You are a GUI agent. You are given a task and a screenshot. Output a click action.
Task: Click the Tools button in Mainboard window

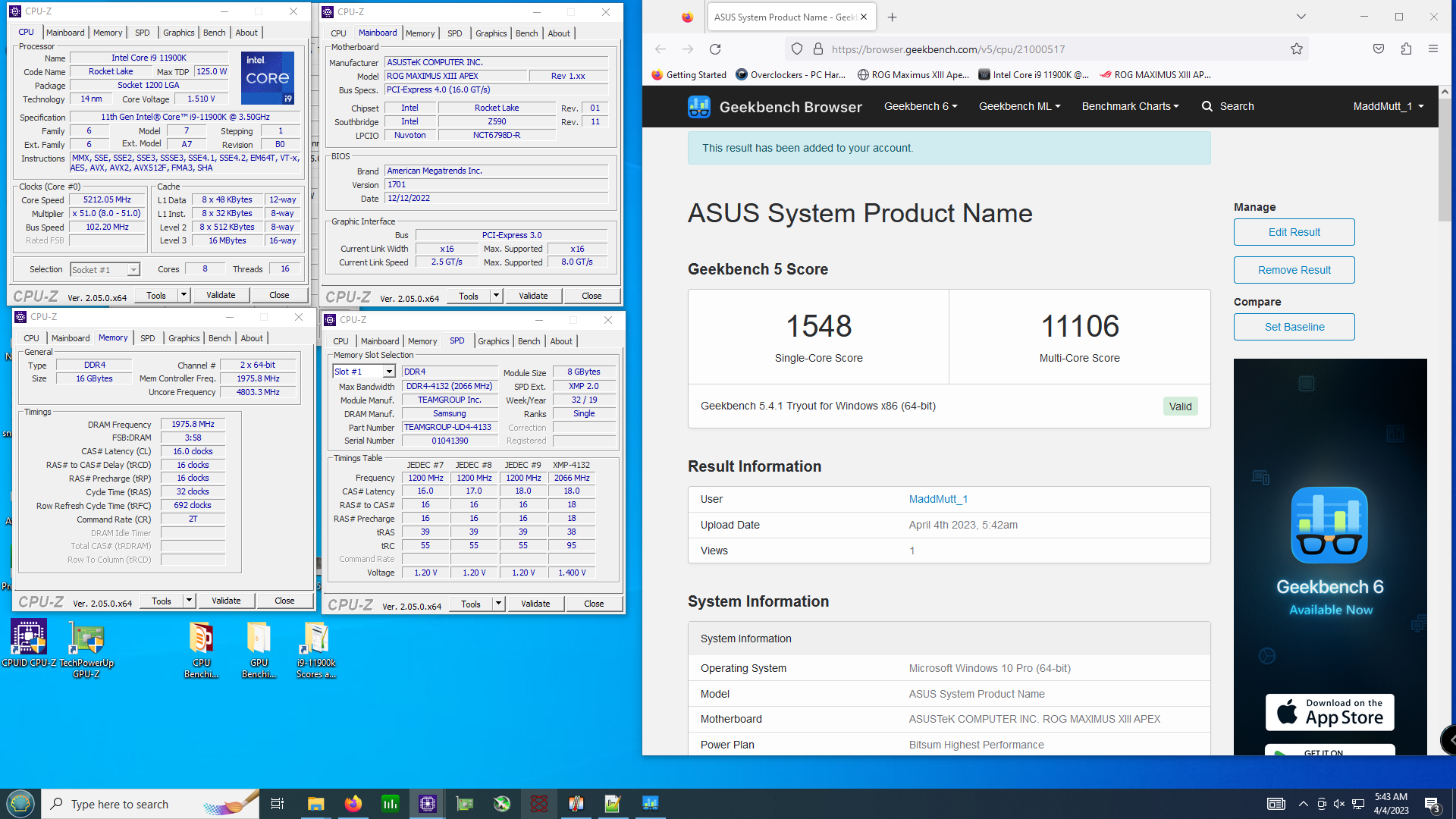pyautogui.click(x=469, y=296)
